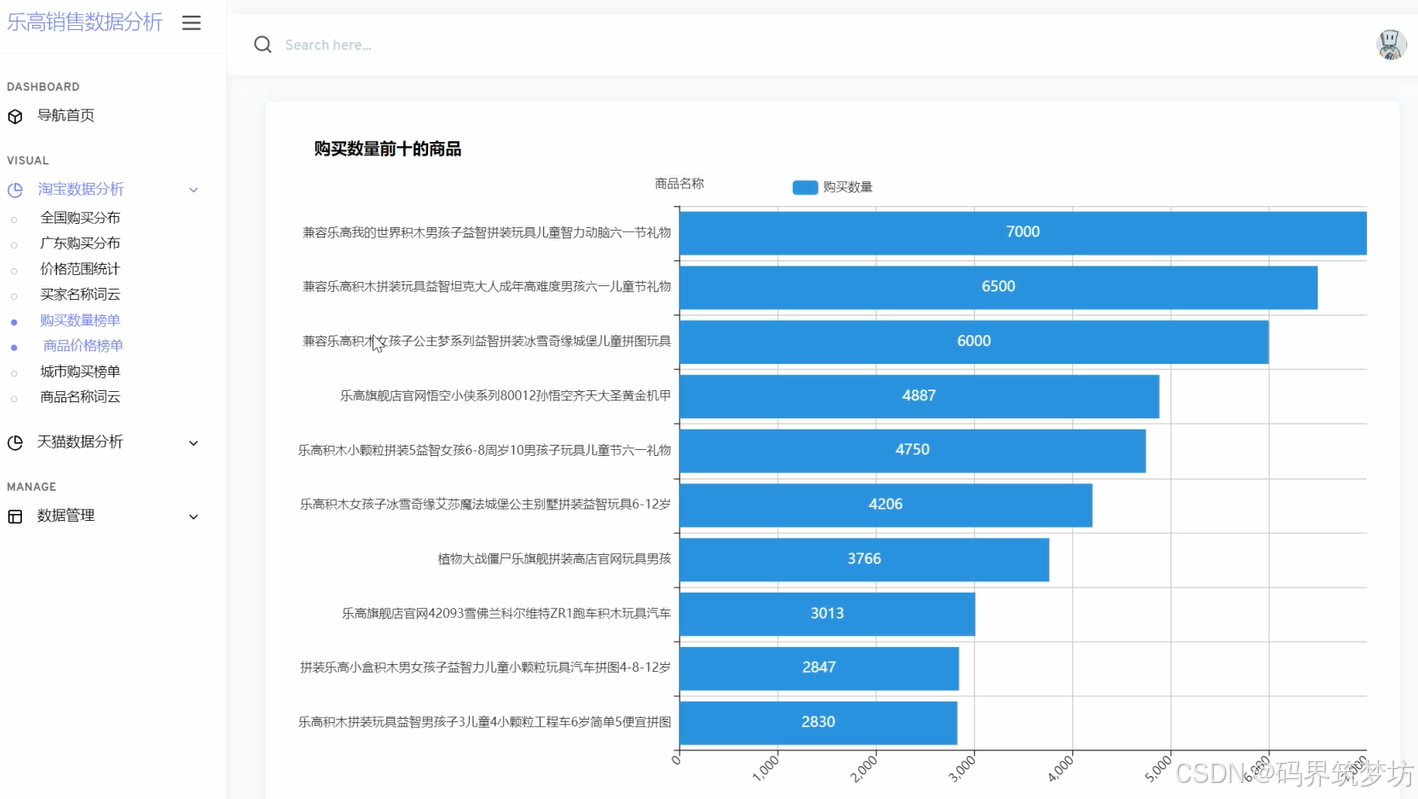Image resolution: width=1418 pixels, height=799 pixels.
Task: Expand the 天猫数据分析 chevron
Action: [x=193, y=442]
